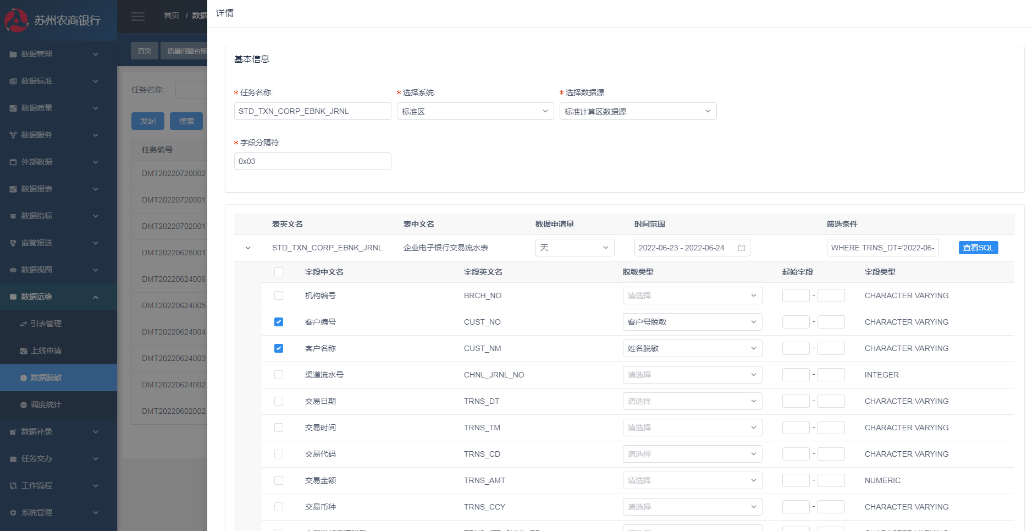Open the 选择系统 dropdown showing 标准区
This screenshot has height=531, width=1033.
pyautogui.click(x=475, y=111)
